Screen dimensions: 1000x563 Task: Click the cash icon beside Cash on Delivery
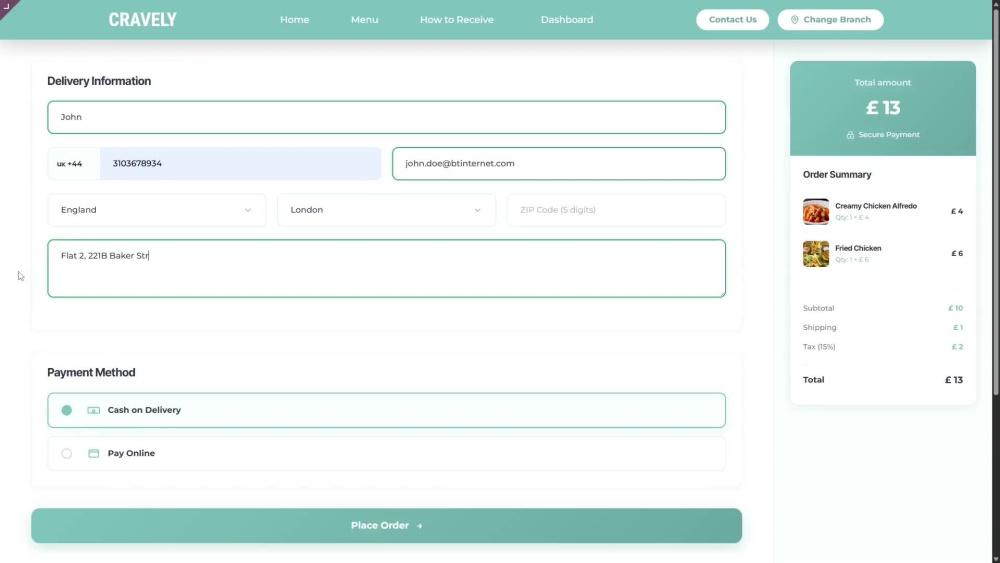point(94,410)
